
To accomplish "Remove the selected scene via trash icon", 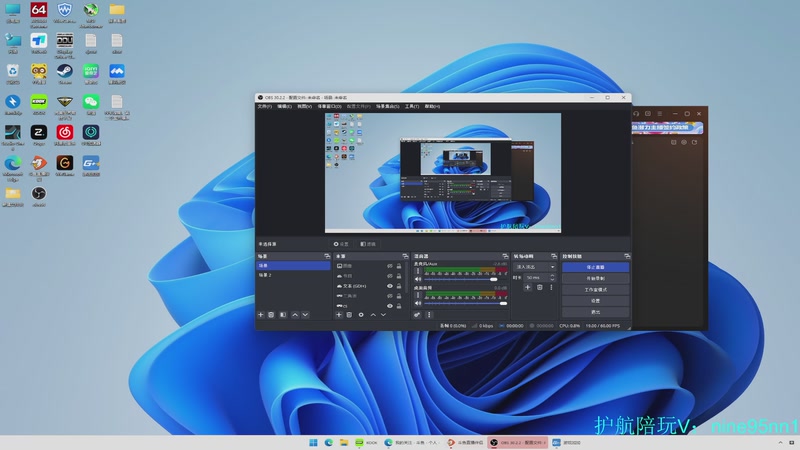I will click(271, 315).
